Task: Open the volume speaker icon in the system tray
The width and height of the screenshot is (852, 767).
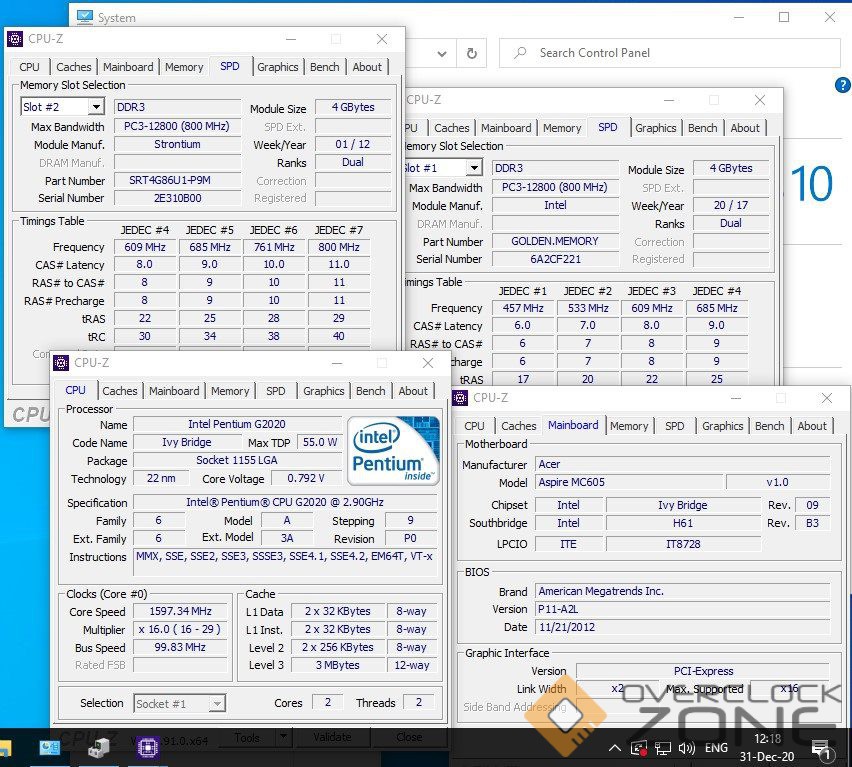Action: (686, 748)
